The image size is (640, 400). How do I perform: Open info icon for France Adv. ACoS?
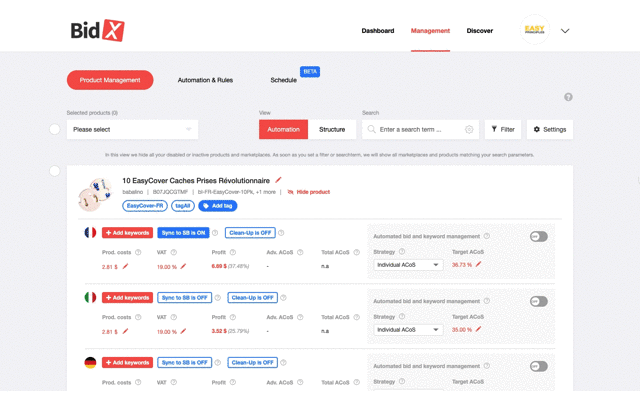300,252
